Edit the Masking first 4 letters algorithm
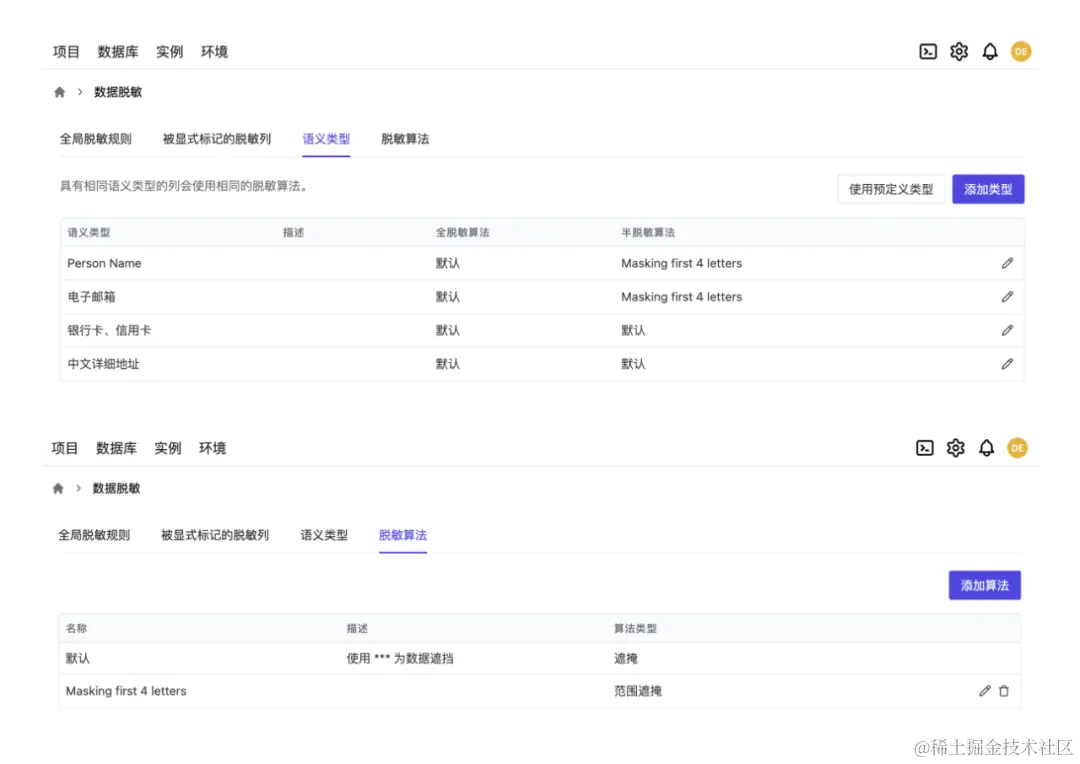This screenshot has width=1080, height=764. pos(984,690)
